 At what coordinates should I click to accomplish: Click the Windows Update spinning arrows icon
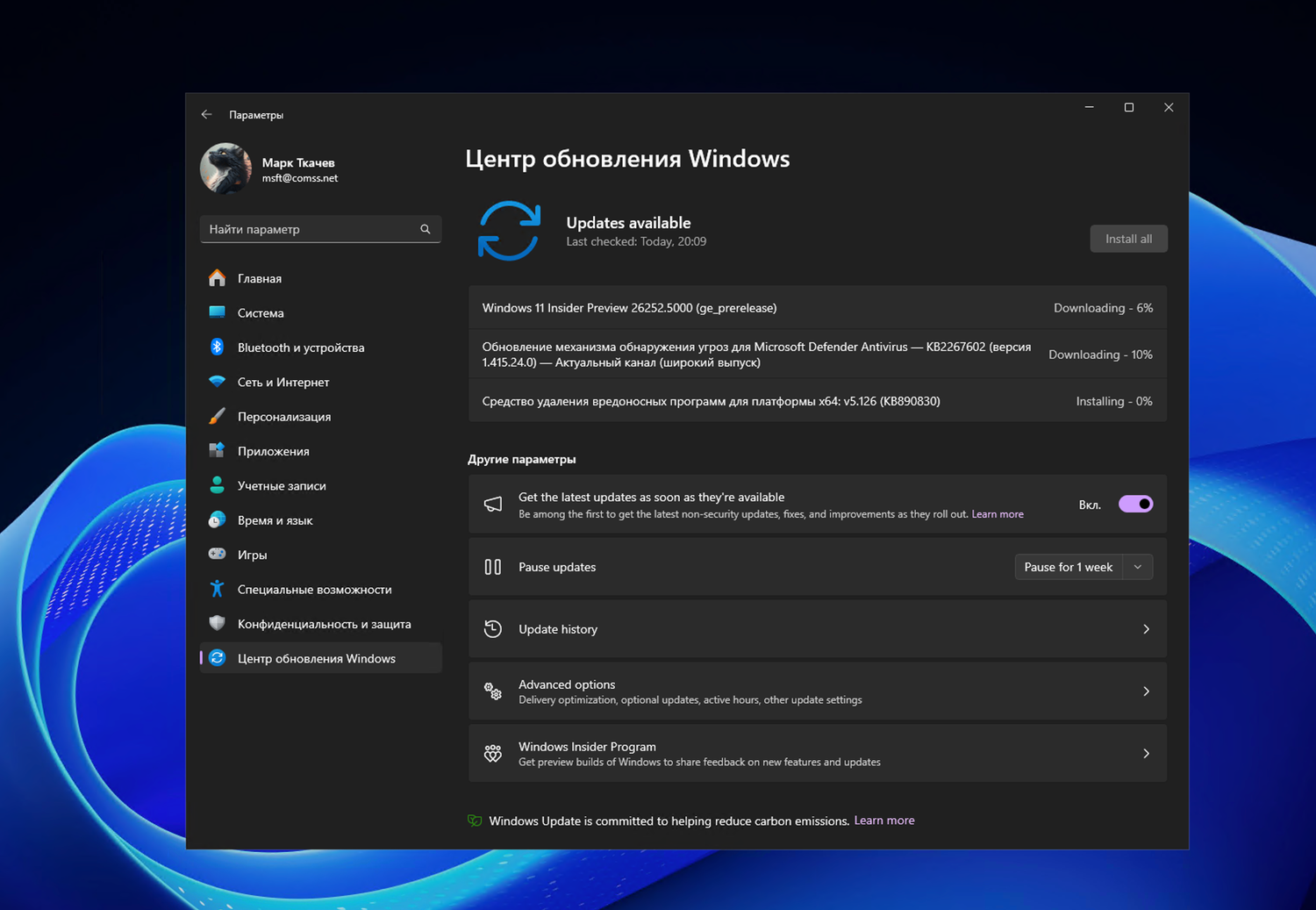point(509,230)
